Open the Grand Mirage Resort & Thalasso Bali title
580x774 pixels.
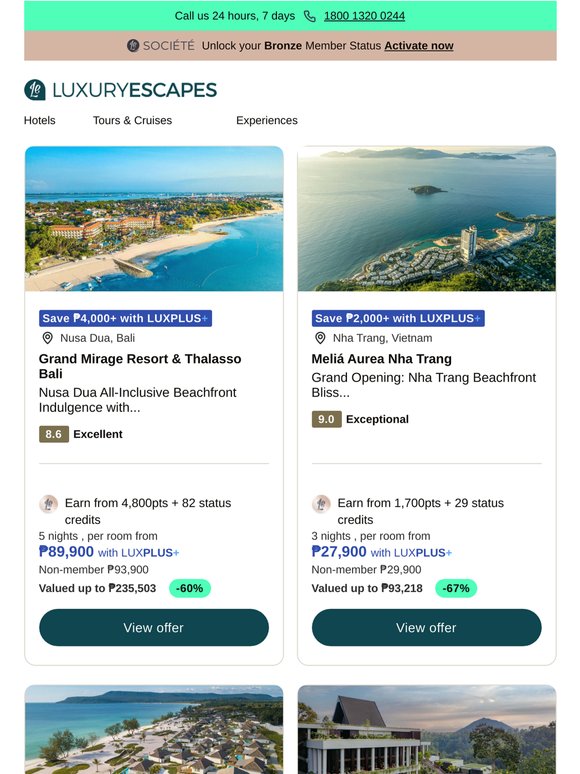[140, 366]
